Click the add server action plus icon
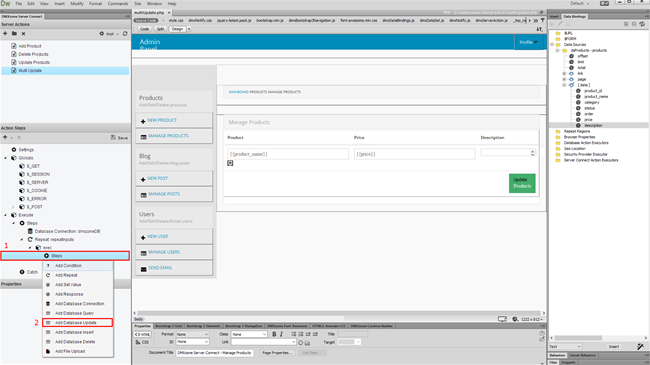This screenshot has height=365, width=650. pyautogui.click(x=5, y=34)
